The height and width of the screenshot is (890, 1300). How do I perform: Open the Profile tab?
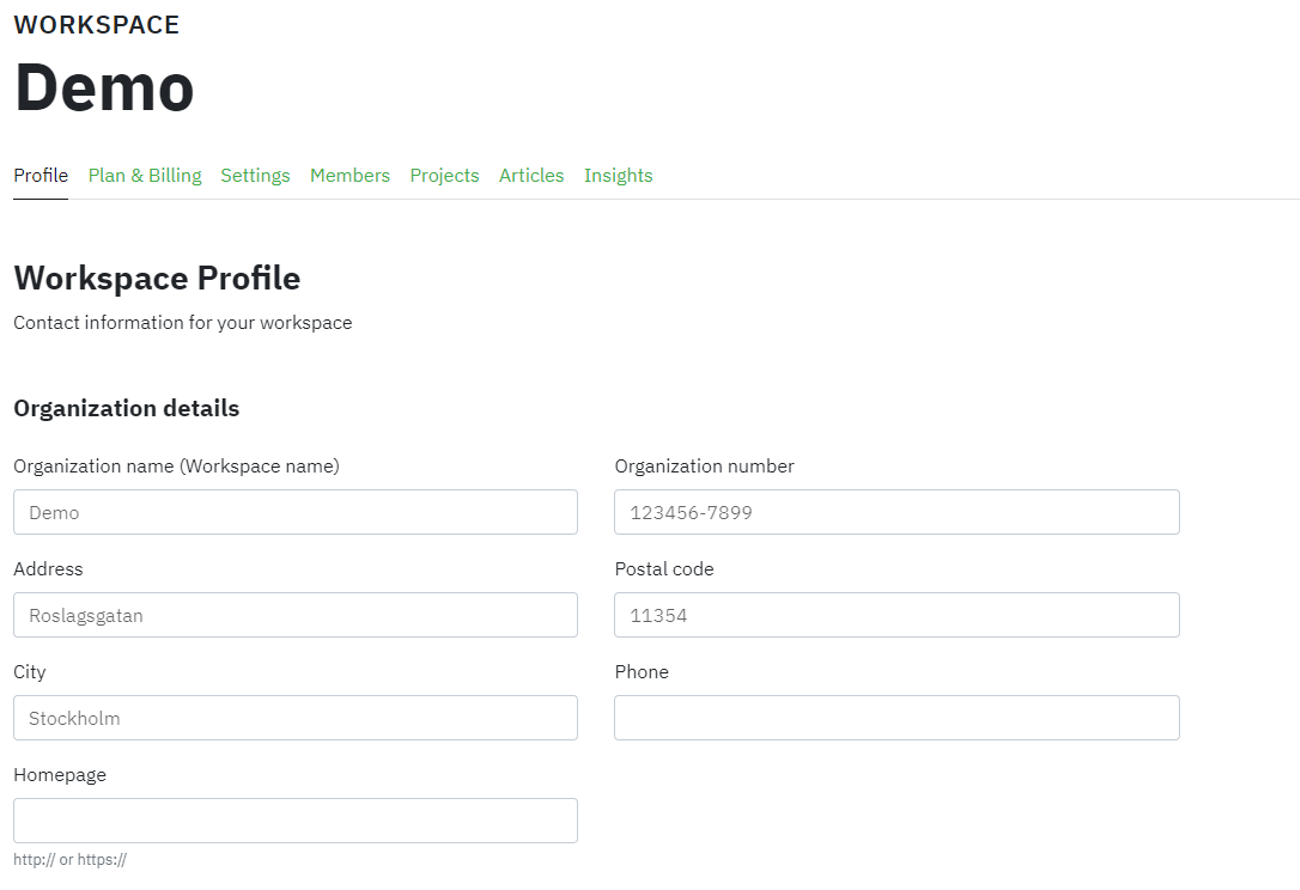41,176
